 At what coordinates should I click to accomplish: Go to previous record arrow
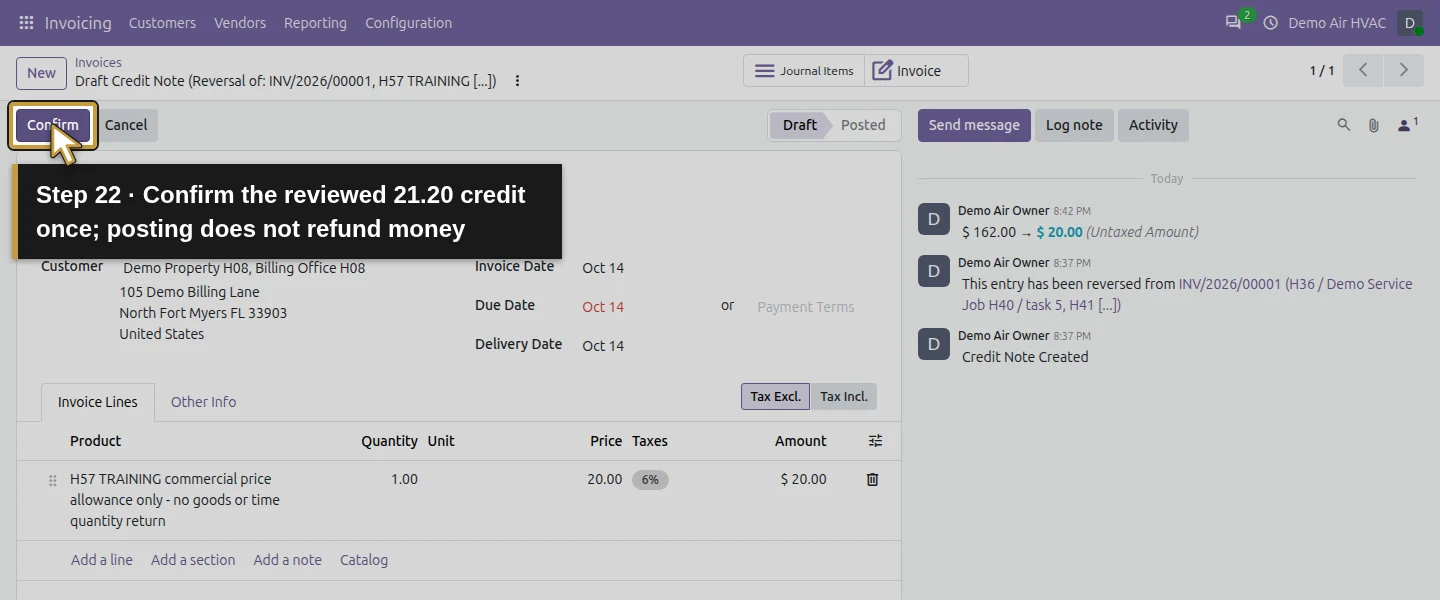pos(1363,70)
